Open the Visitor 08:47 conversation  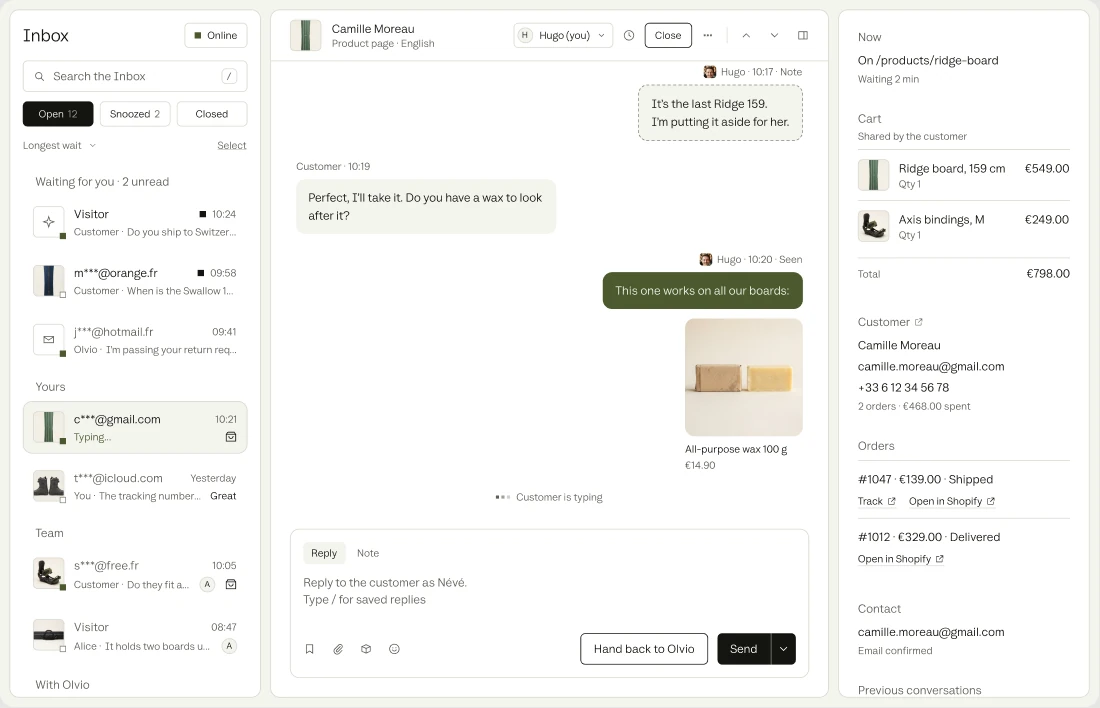coord(135,636)
